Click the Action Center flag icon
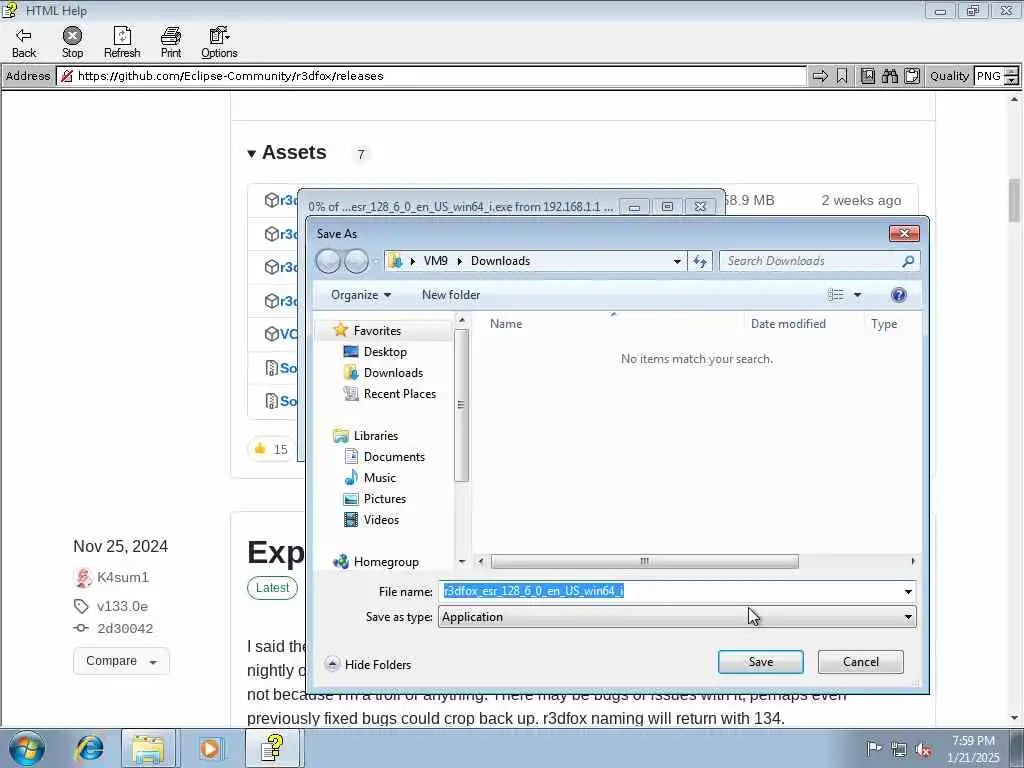 coord(873,749)
